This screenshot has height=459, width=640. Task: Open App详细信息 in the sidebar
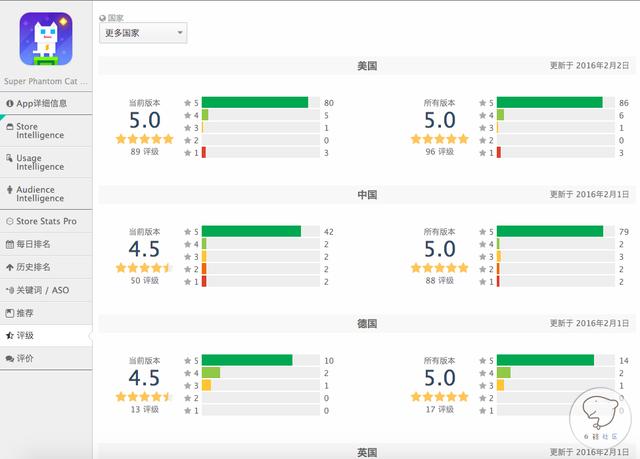pos(46,103)
